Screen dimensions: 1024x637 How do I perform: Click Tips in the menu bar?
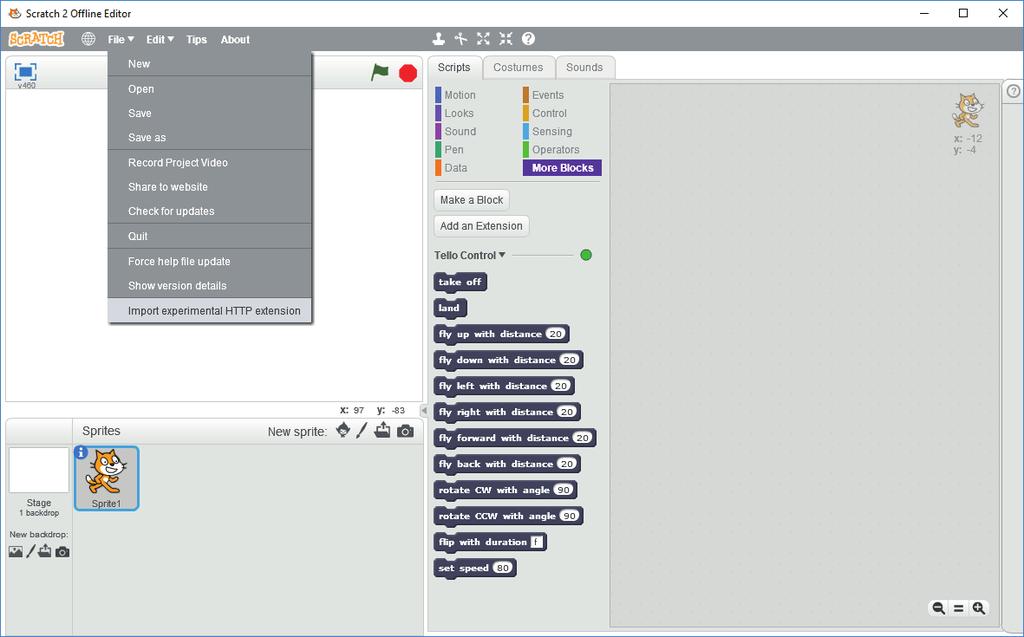(197, 39)
